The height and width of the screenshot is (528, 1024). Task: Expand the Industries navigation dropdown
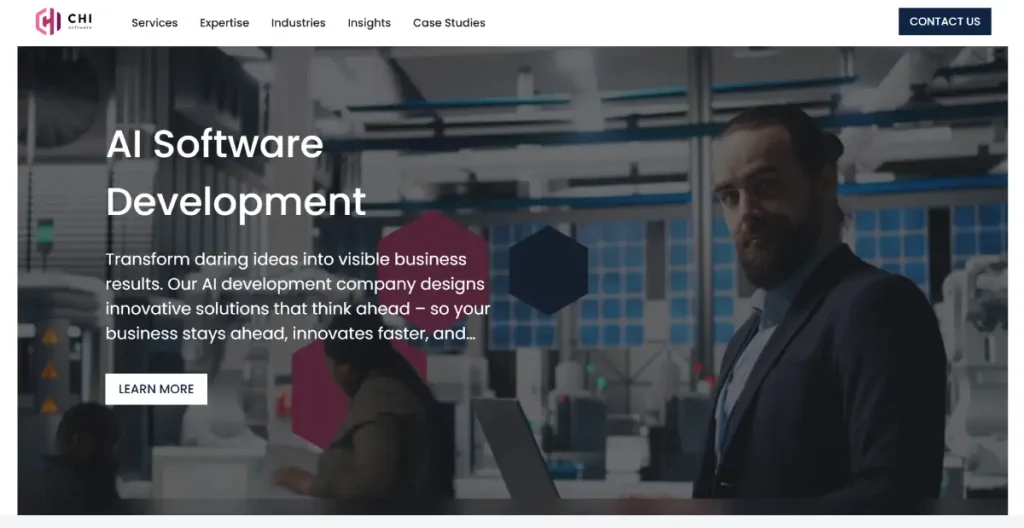[298, 23]
